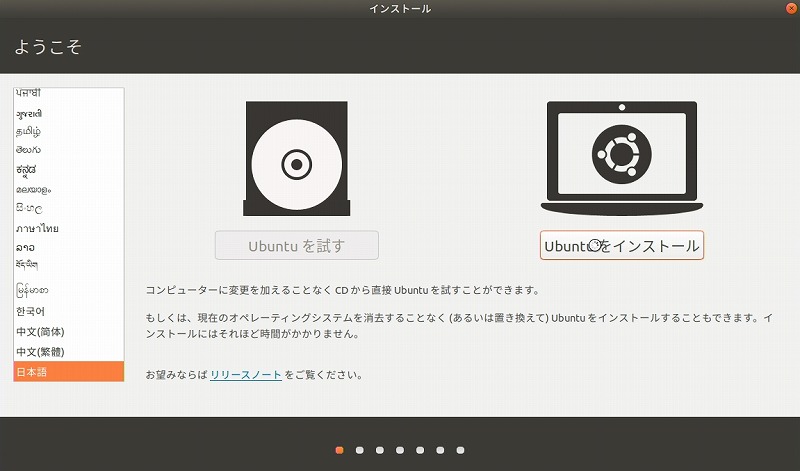The image size is (800, 471).
Task: Select සිංහල in the language list
Action: [68, 209]
